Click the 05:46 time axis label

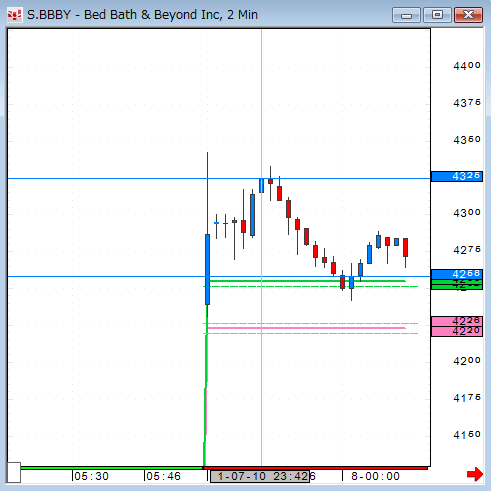tap(163, 476)
